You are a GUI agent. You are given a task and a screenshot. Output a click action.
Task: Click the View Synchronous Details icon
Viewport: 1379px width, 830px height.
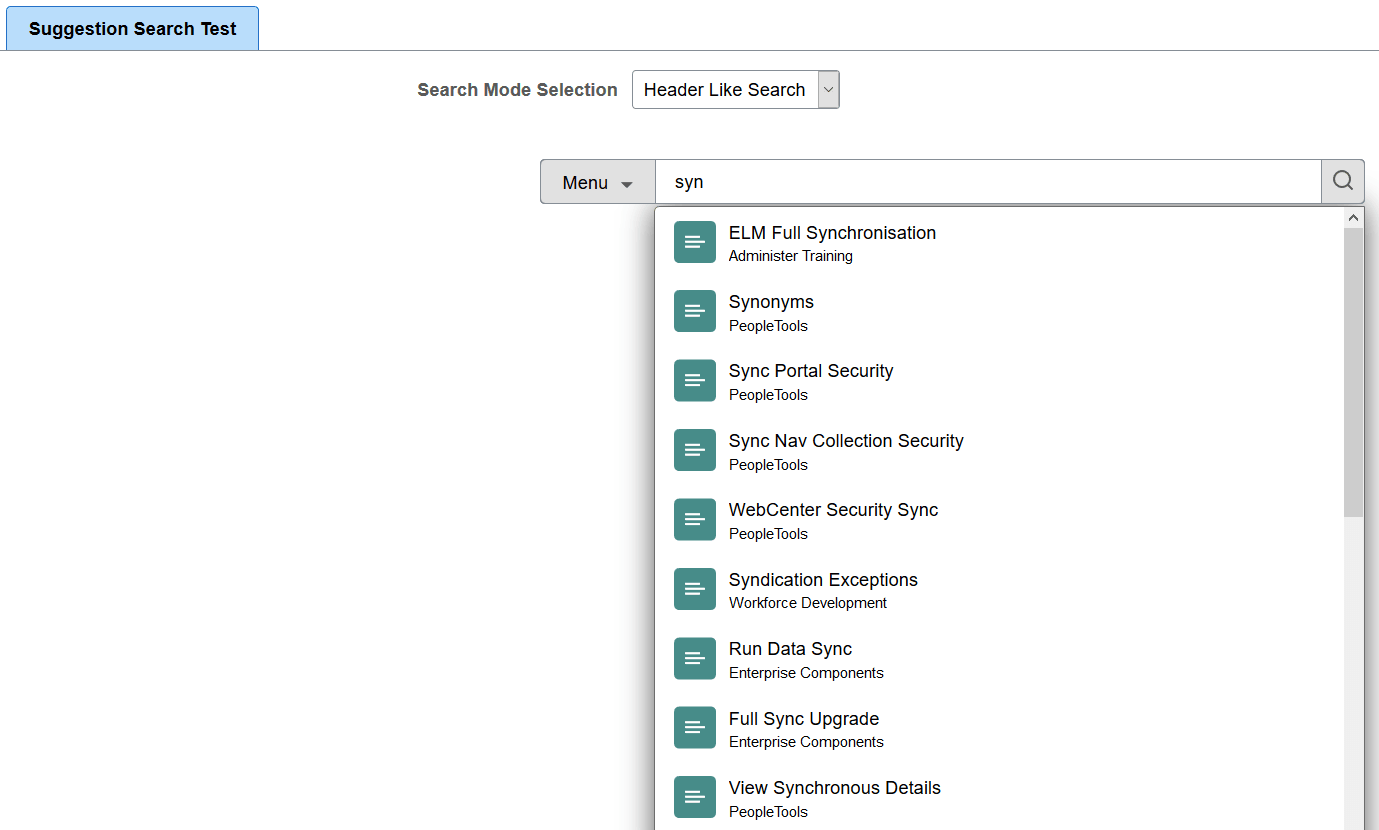(x=695, y=797)
